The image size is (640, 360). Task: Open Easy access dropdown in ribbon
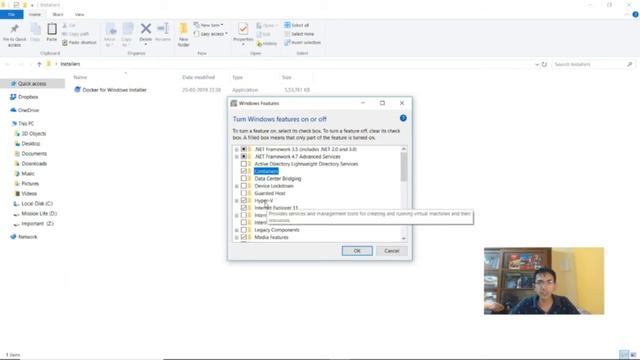pos(211,34)
